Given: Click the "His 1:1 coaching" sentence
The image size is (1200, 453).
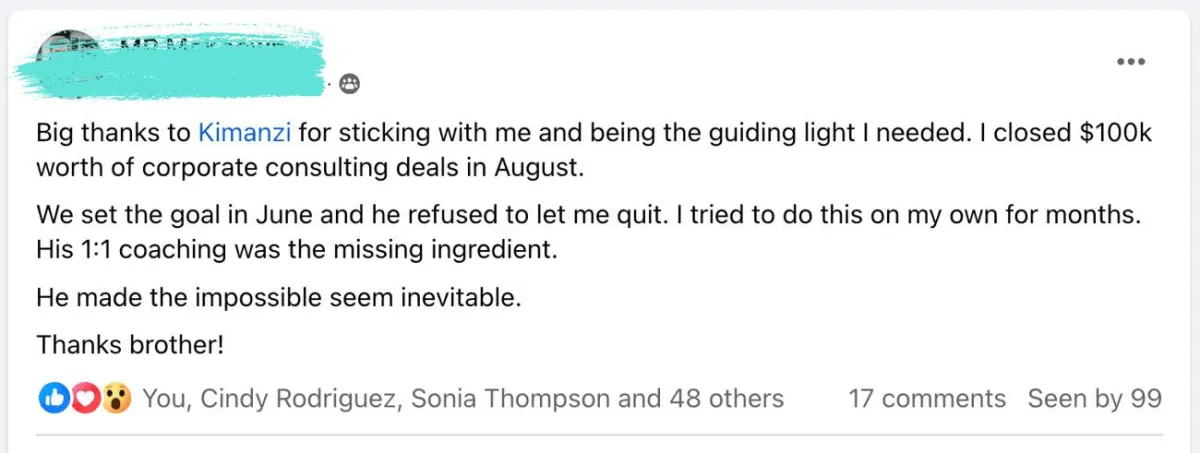Looking at the screenshot, I should [295, 248].
